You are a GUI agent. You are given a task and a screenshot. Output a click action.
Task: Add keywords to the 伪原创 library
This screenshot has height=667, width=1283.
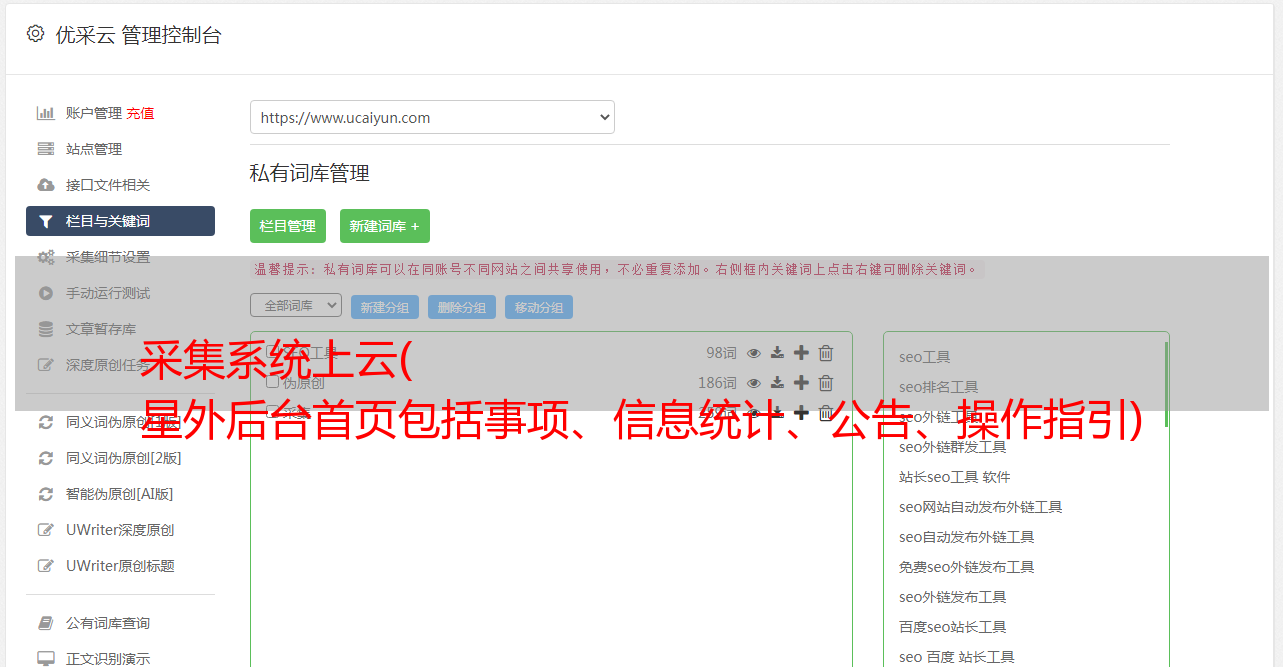coord(801,383)
